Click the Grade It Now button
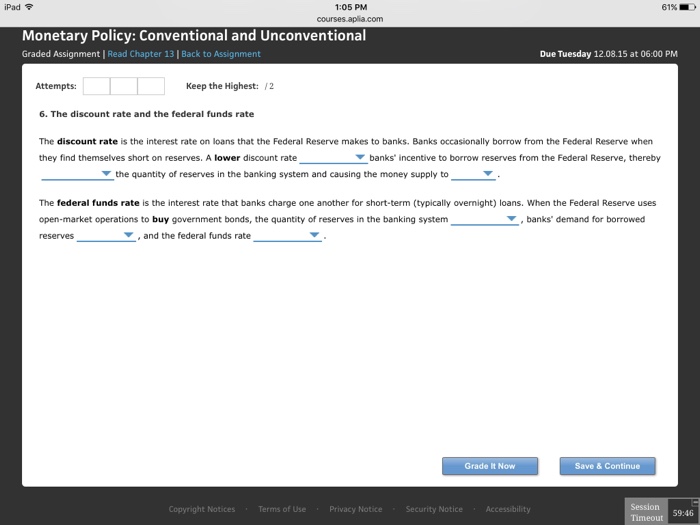 pos(490,466)
